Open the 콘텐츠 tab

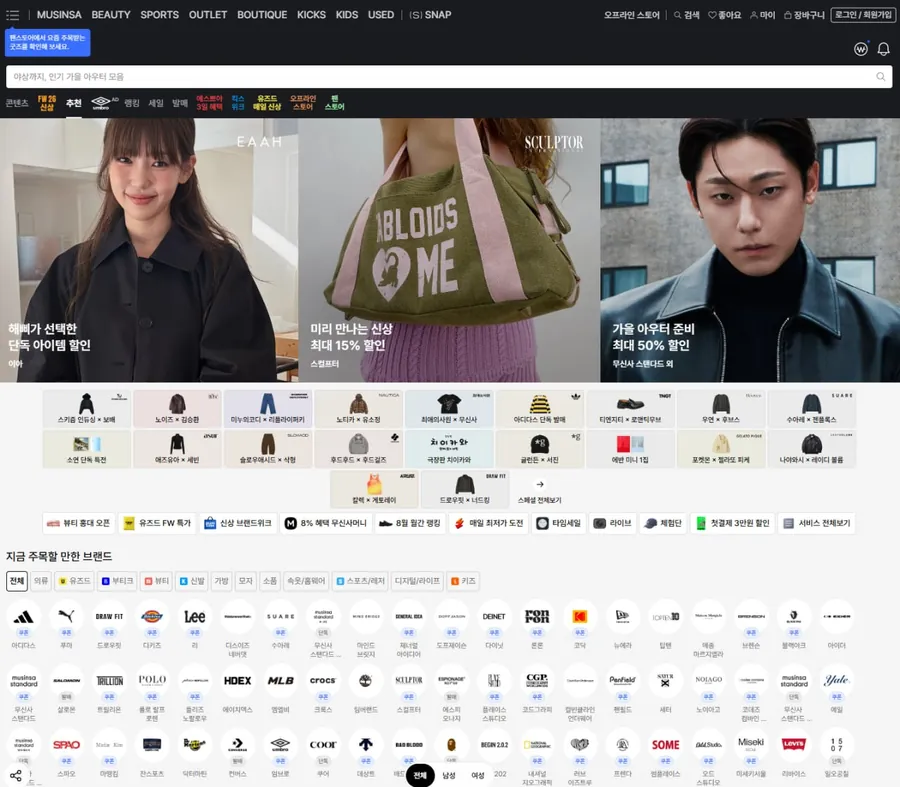[17, 103]
